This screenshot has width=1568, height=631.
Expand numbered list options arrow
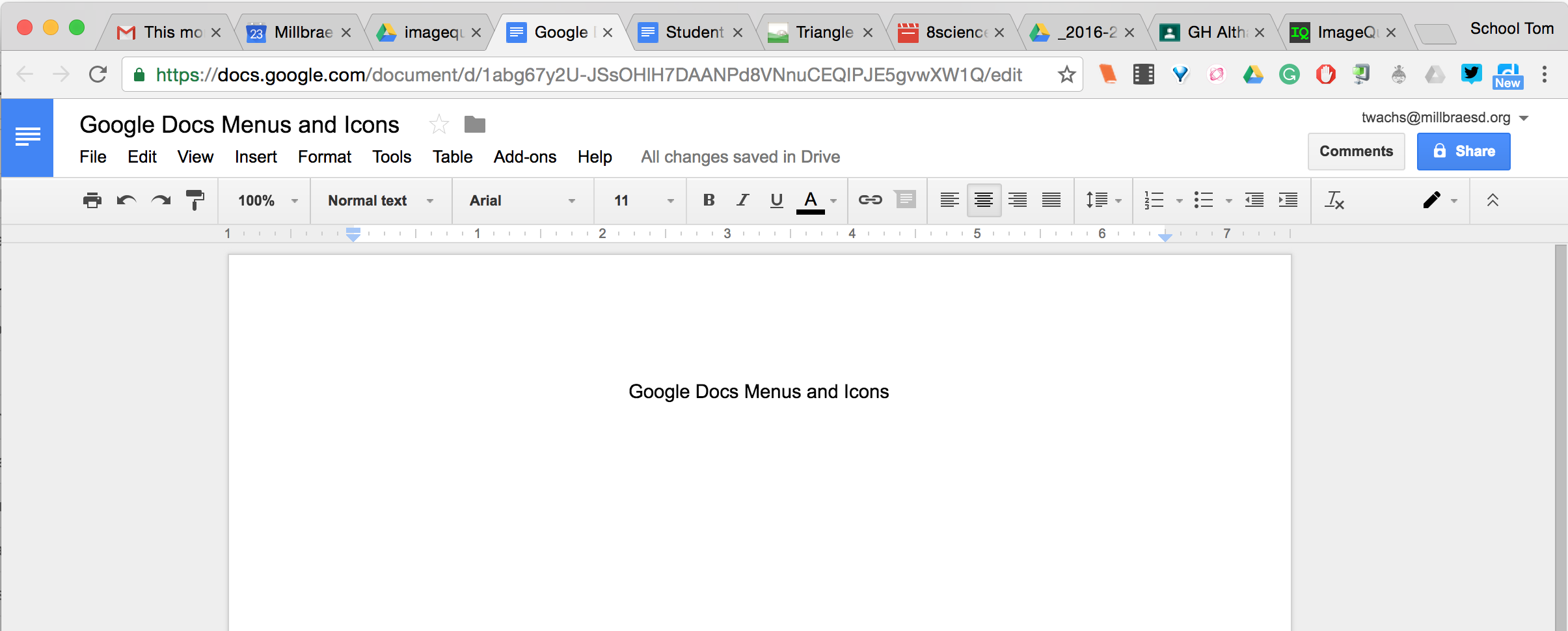click(x=1179, y=201)
